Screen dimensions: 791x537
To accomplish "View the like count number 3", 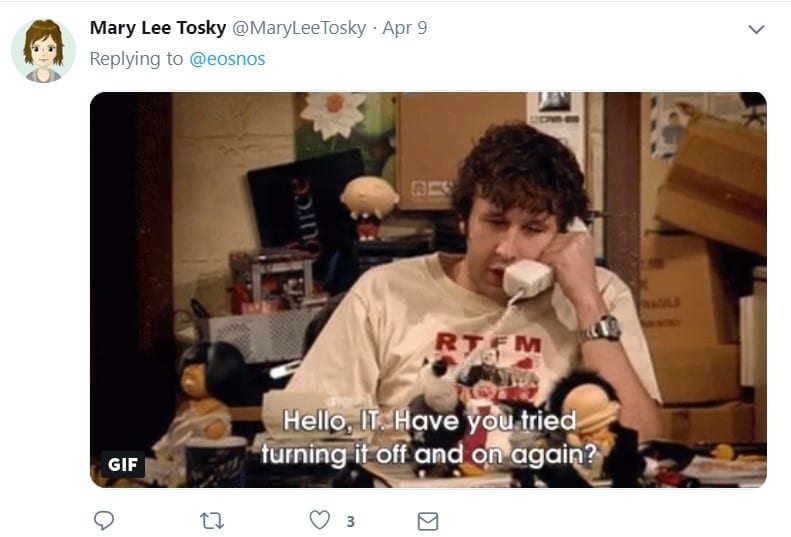I will [350, 521].
